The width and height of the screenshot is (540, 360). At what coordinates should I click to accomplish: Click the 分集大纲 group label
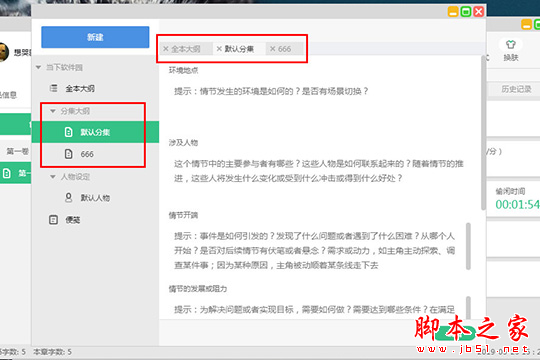click(x=75, y=111)
